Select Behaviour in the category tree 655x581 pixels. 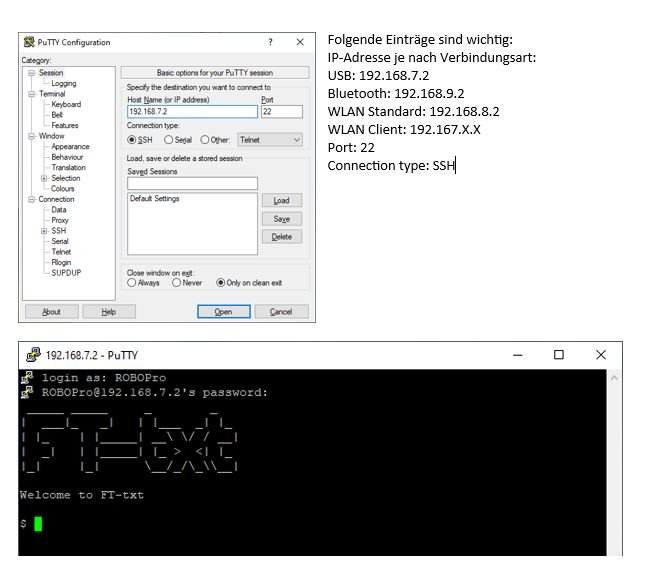tap(67, 157)
